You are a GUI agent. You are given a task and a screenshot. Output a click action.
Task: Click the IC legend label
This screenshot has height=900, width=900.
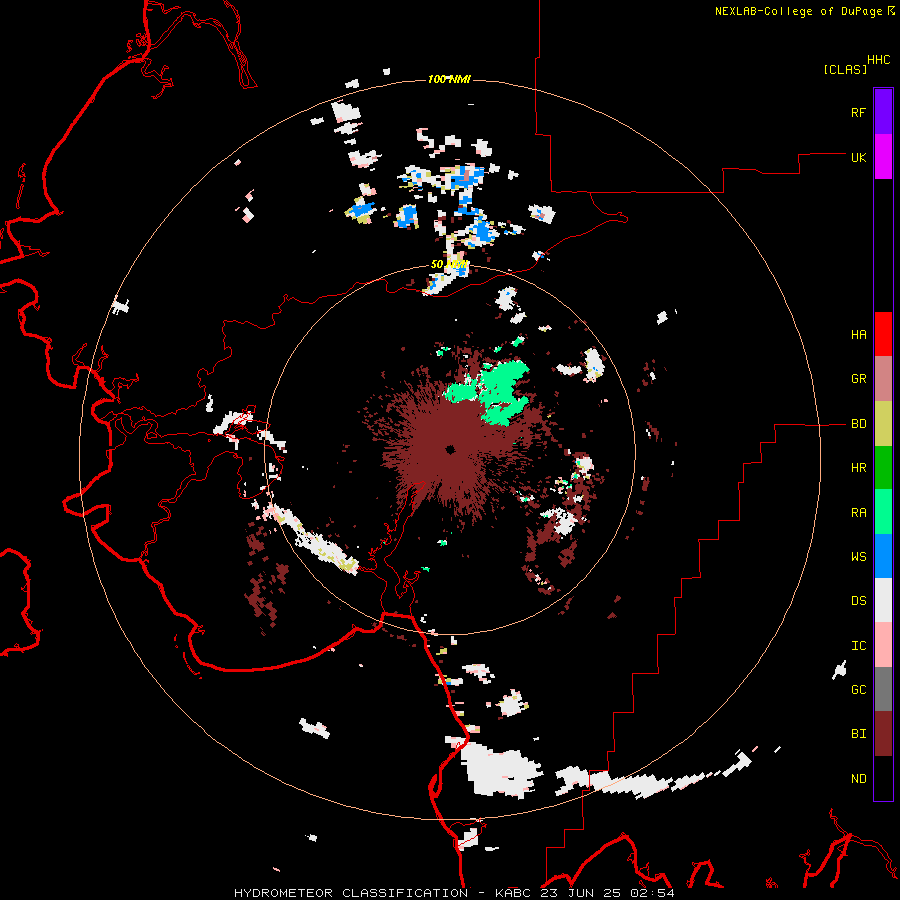pos(858,646)
